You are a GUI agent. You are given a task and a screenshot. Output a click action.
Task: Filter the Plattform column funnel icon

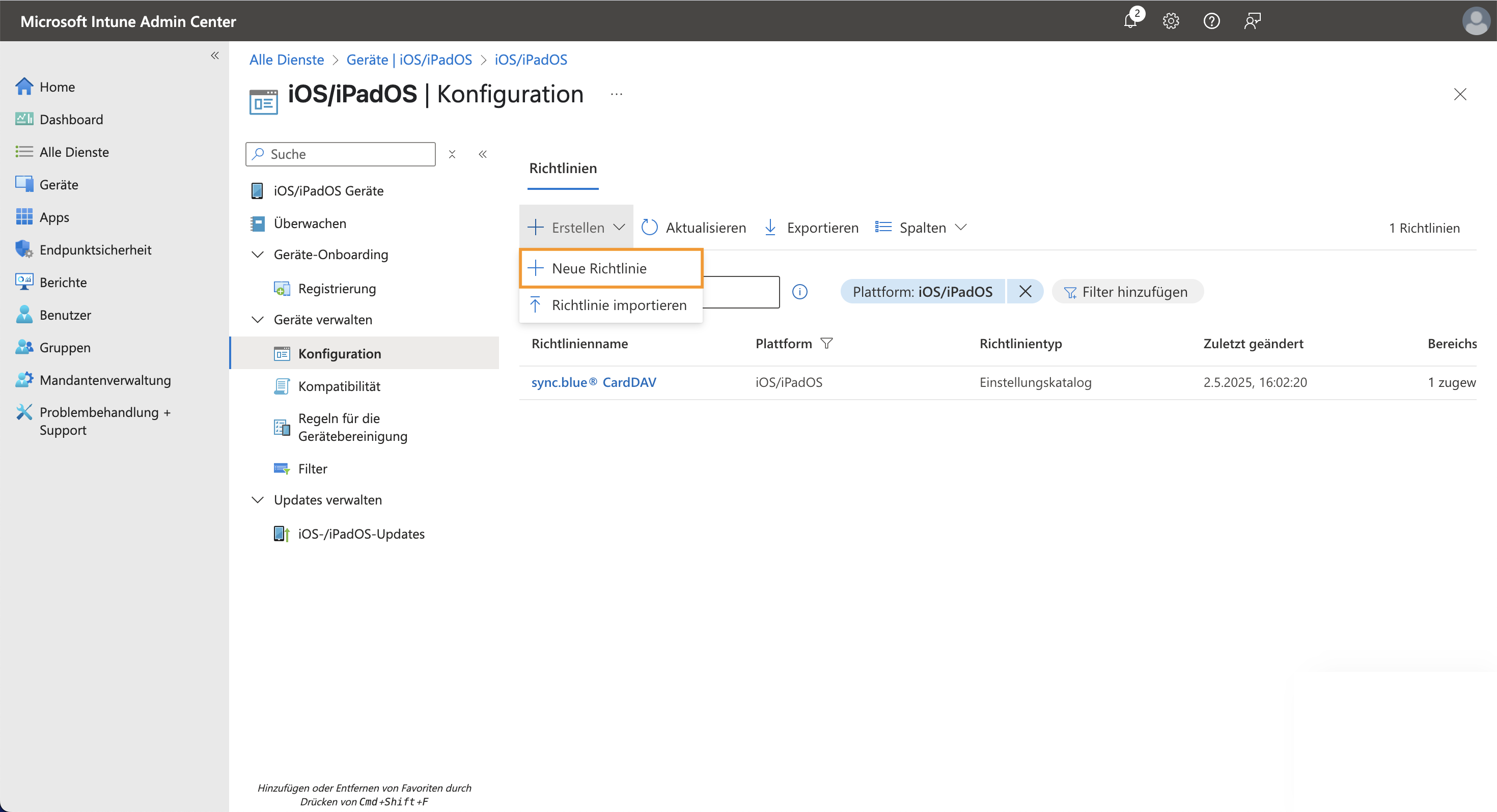(x=826, y=343)
